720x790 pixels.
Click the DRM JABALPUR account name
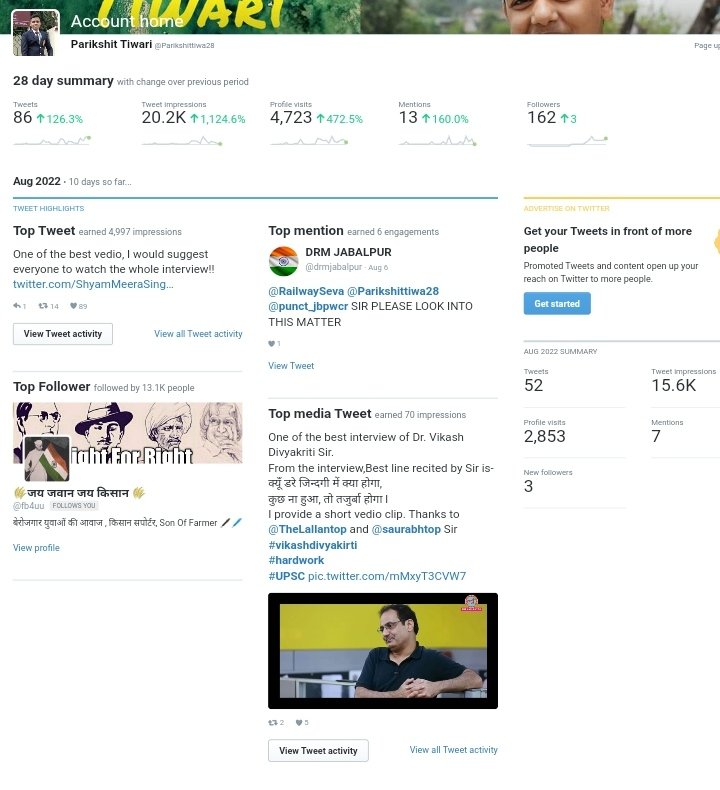click(348, 252)
